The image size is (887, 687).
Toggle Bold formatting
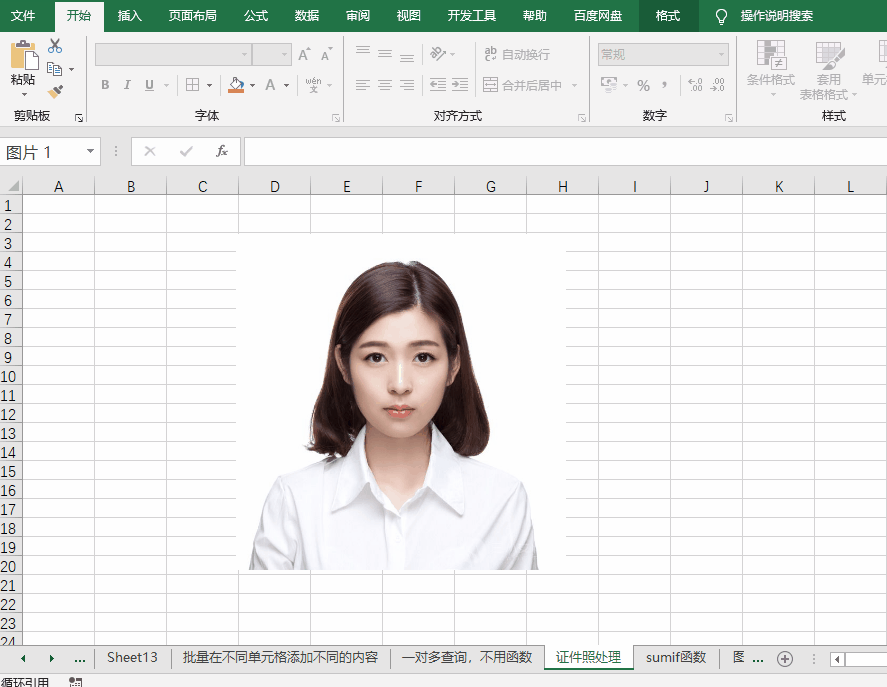[105, 85]
